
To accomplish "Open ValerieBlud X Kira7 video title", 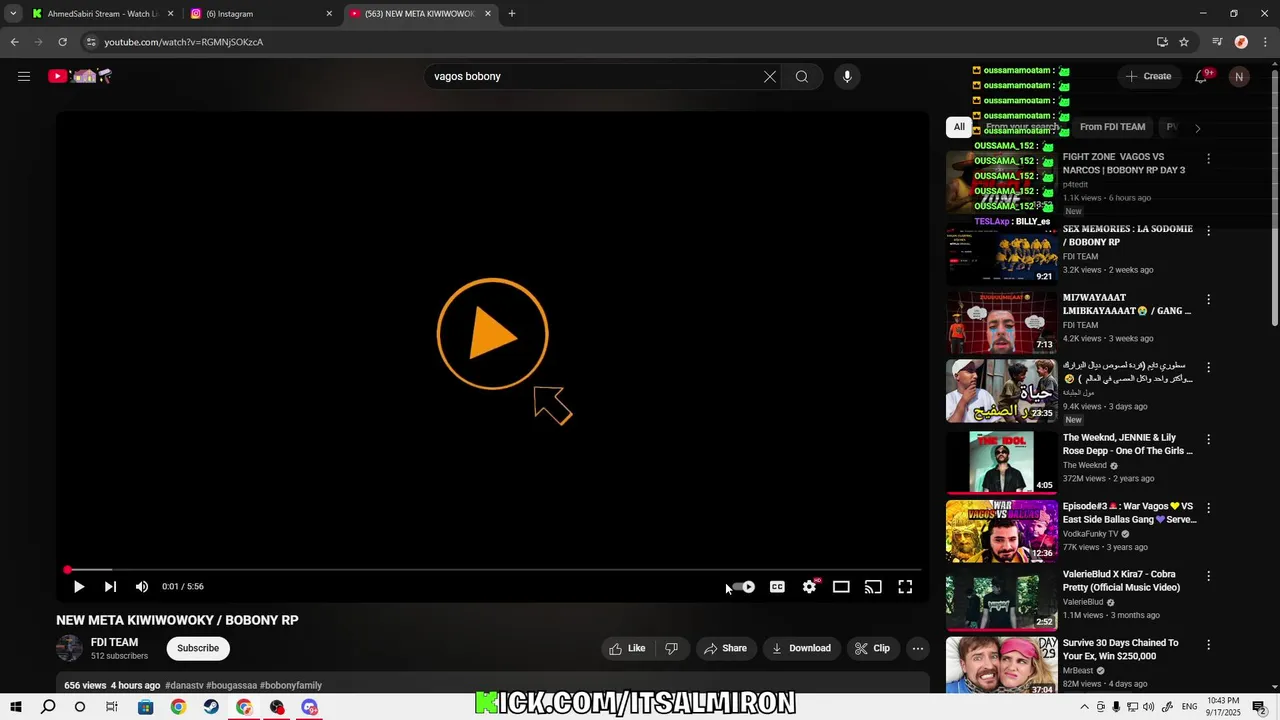I will 1123,581.
